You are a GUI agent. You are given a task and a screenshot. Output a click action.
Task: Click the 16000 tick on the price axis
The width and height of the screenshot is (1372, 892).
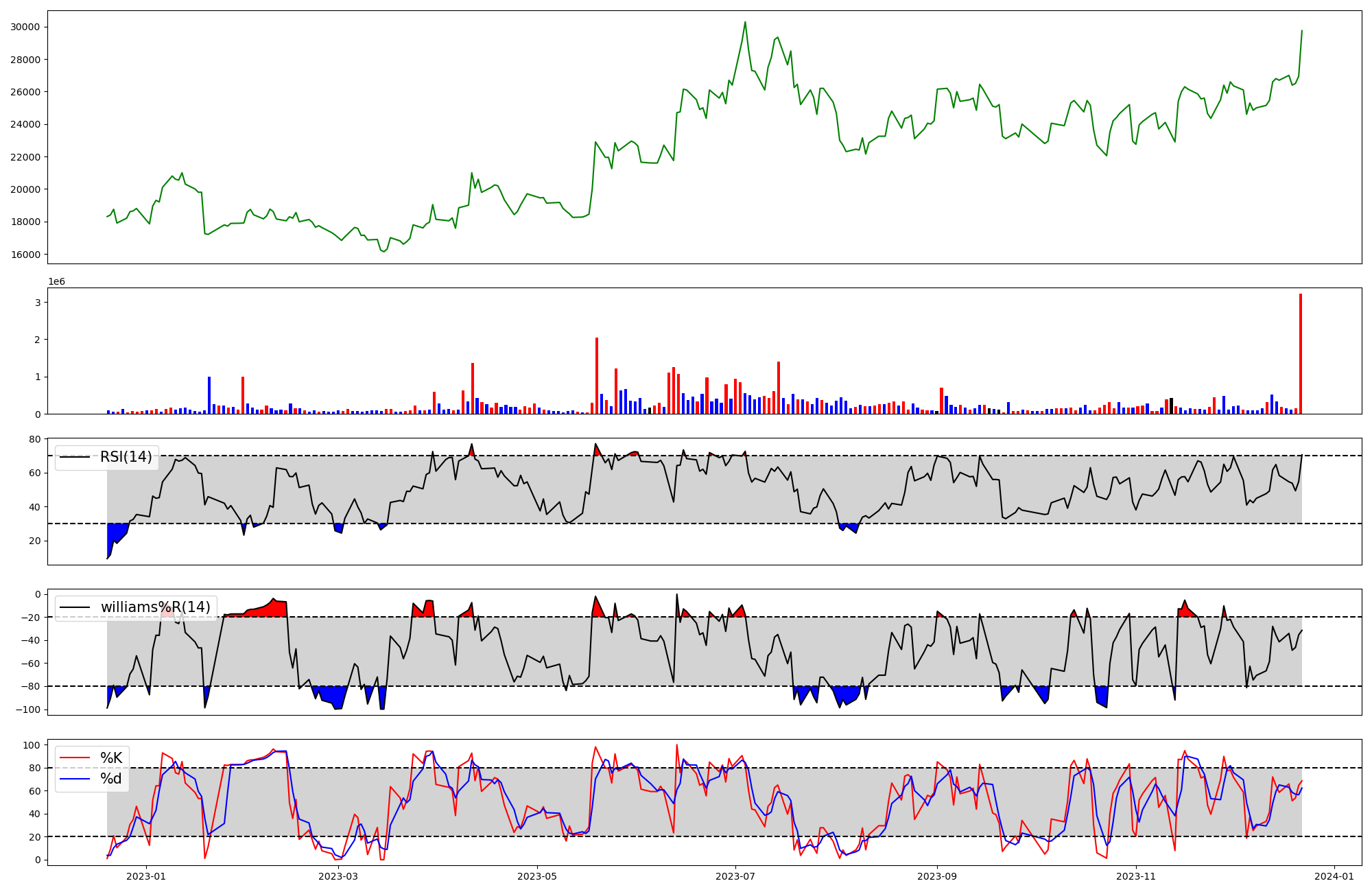(25, 255)
